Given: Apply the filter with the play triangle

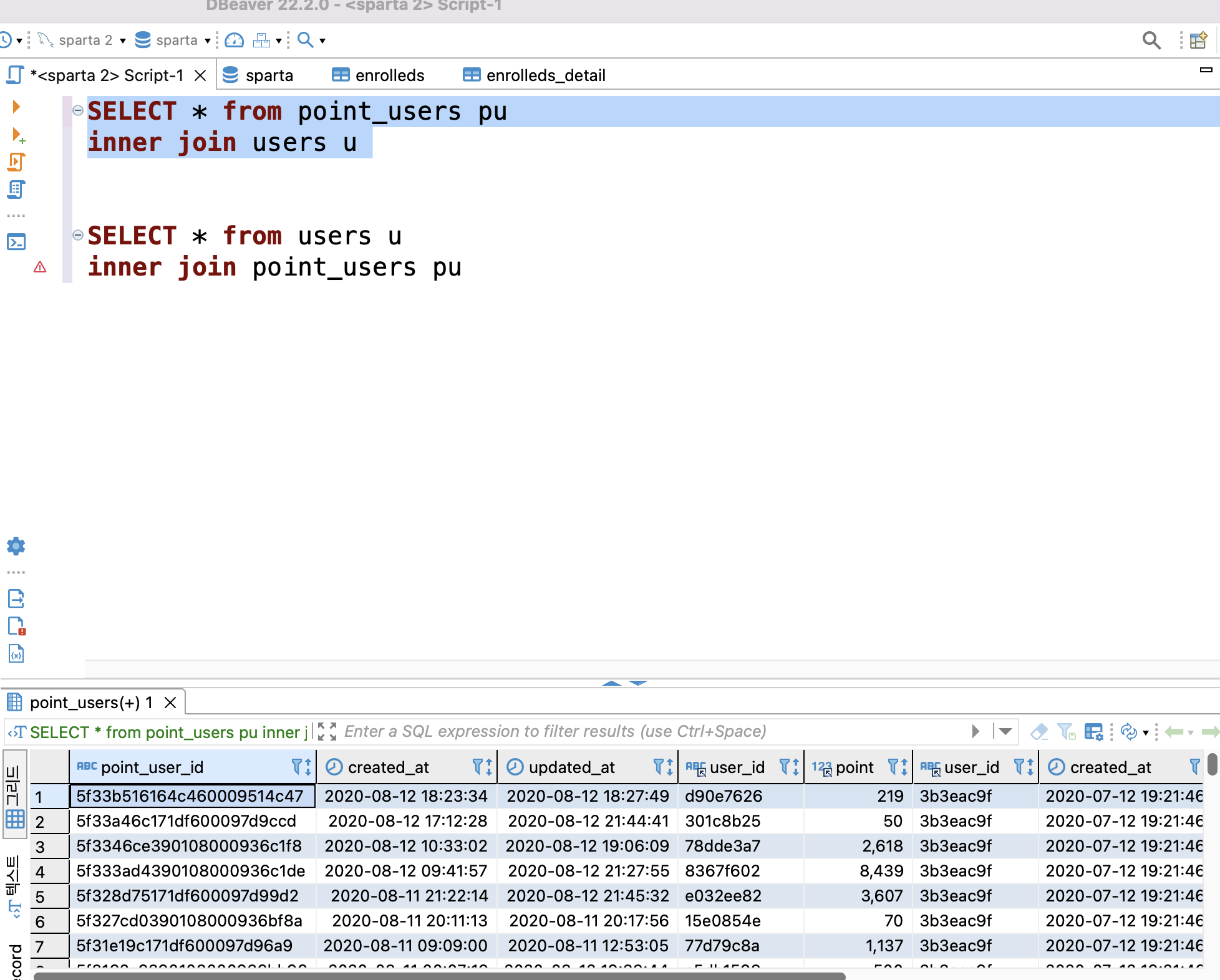Looking at the screenshot, I should (x=976, y=731).
